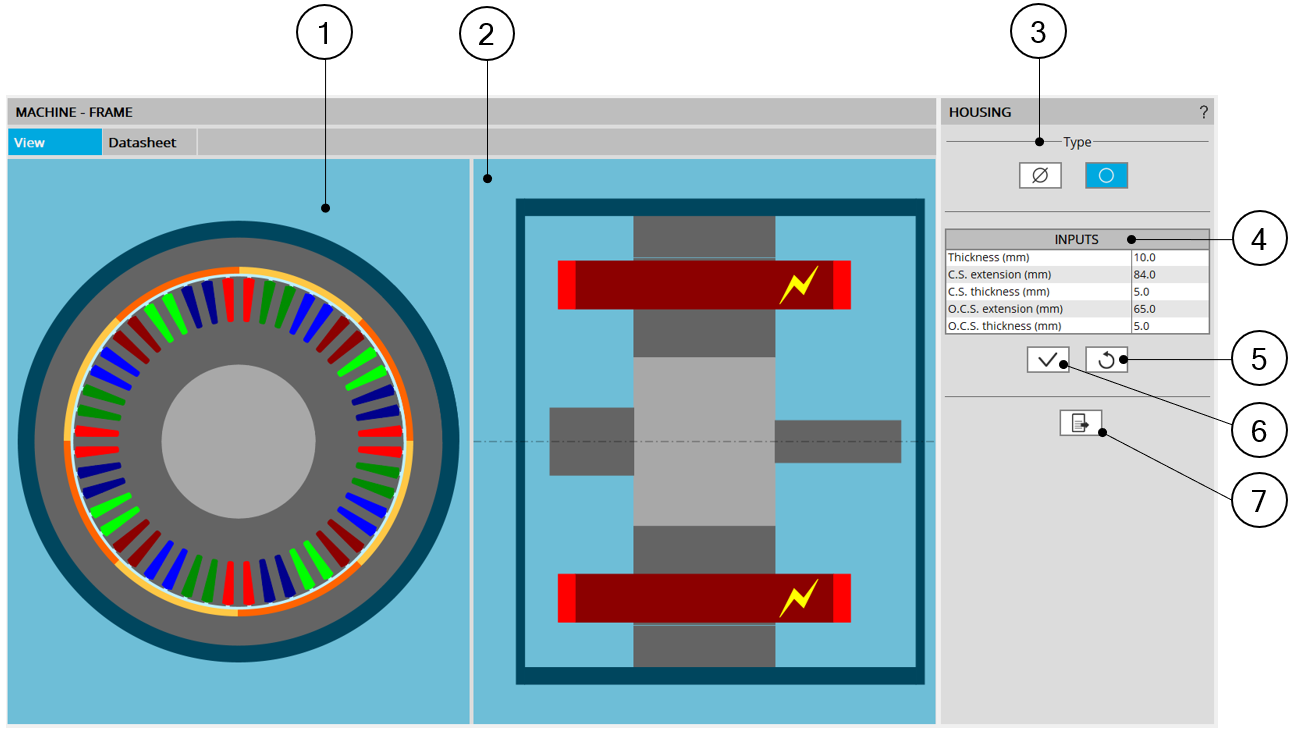Screen dimensions: 1301x734
Task: Click the O.C.S. extension value 65.0
Action: pyautogui.click(x=1169, y=308)
